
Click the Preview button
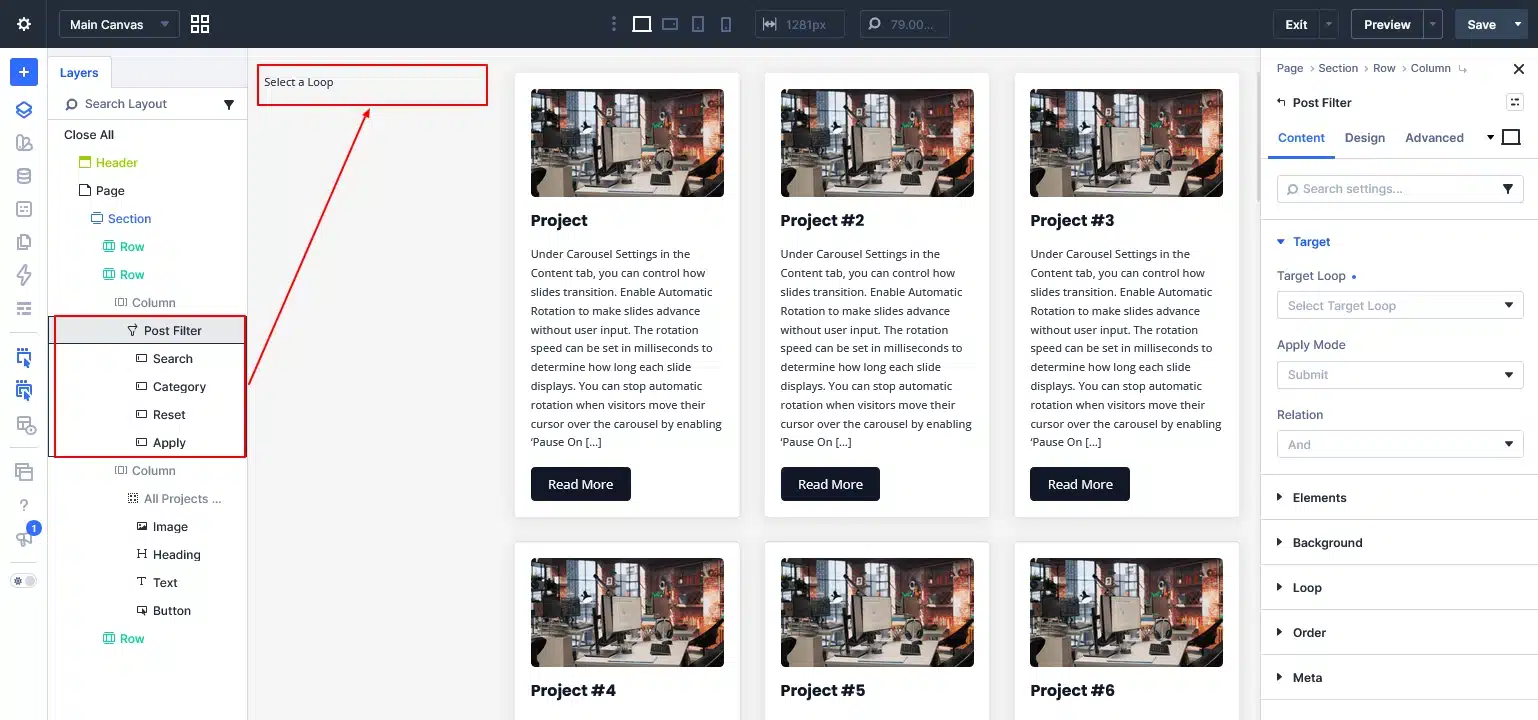pos(1388,24)
